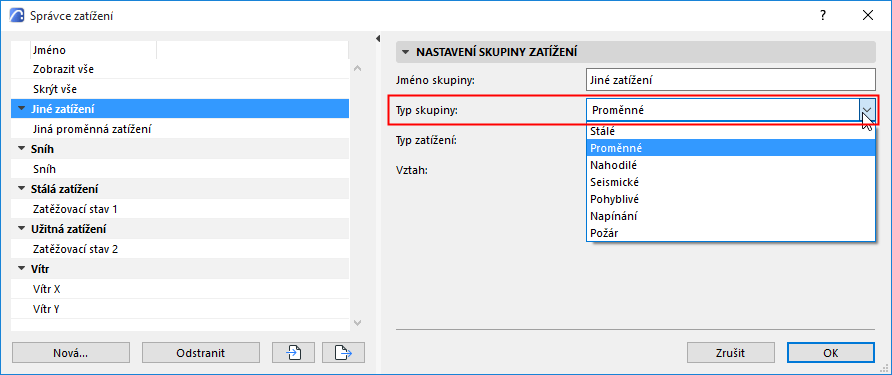Click the Jméno column header
892x375 pixels.
coord(93,50)
